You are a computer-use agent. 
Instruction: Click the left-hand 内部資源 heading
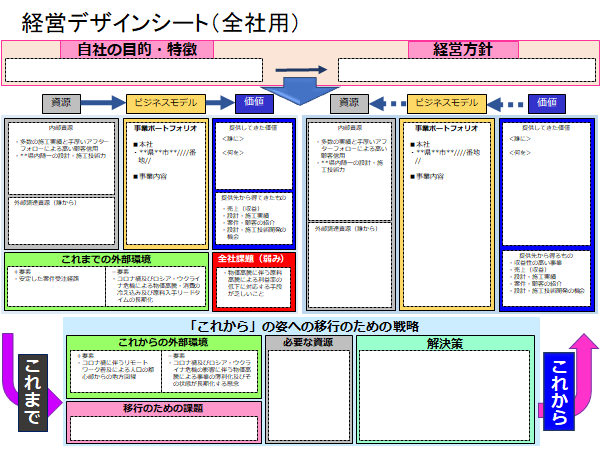pyautogui.click(x=61, y=128)
